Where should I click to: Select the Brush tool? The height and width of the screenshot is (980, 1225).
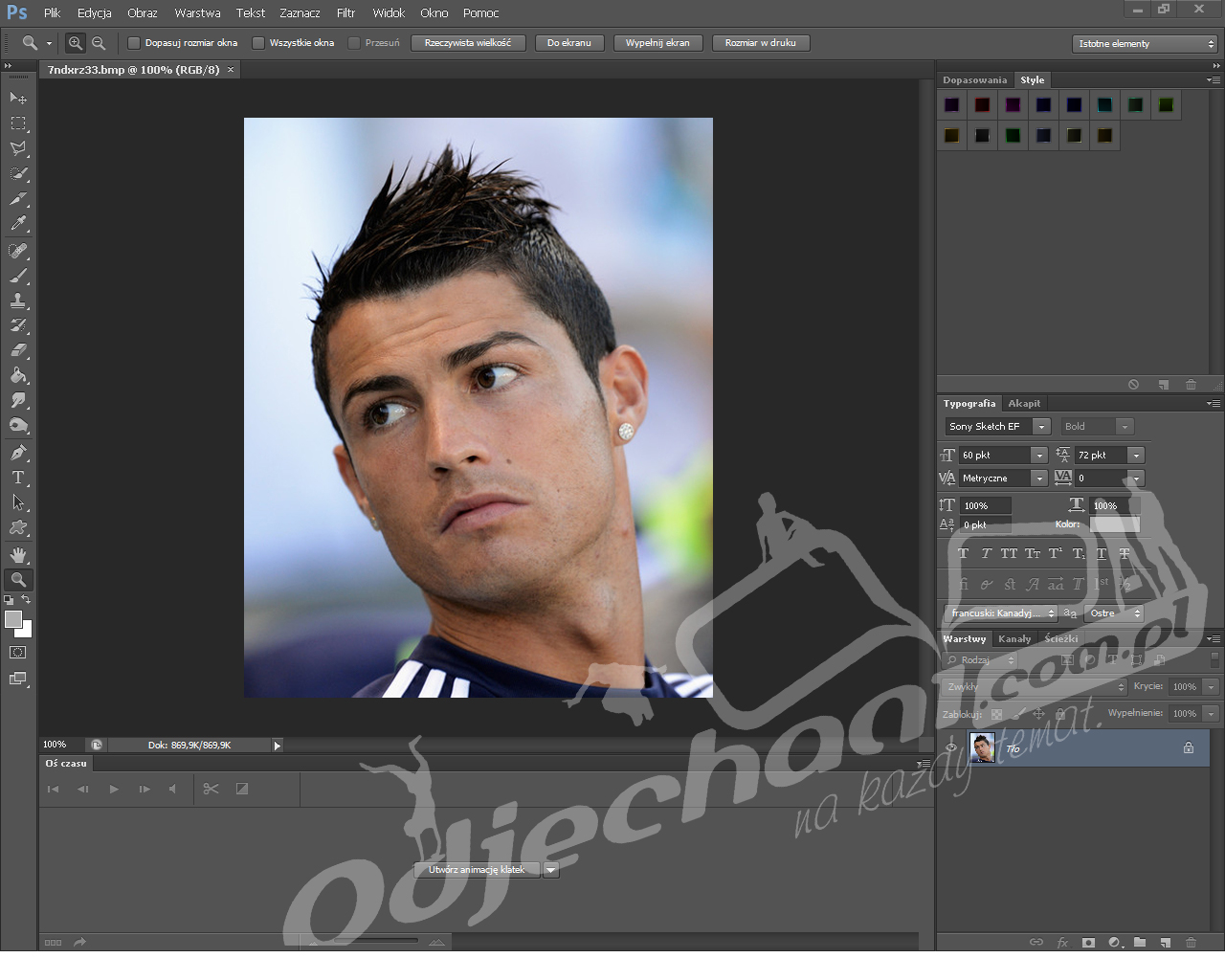(x=18, y=276)
